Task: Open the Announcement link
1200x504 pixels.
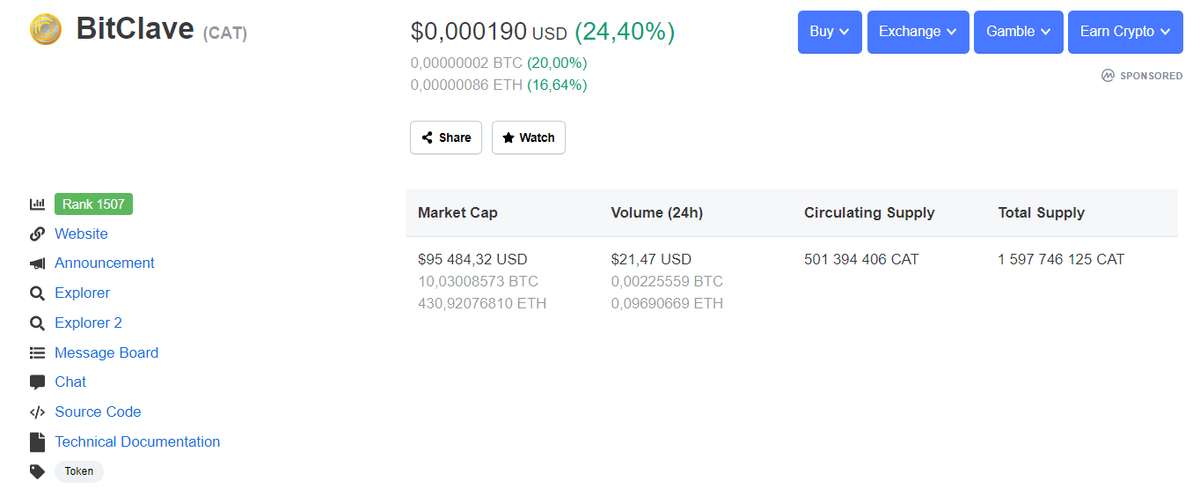Action: (x=104, y=263)
